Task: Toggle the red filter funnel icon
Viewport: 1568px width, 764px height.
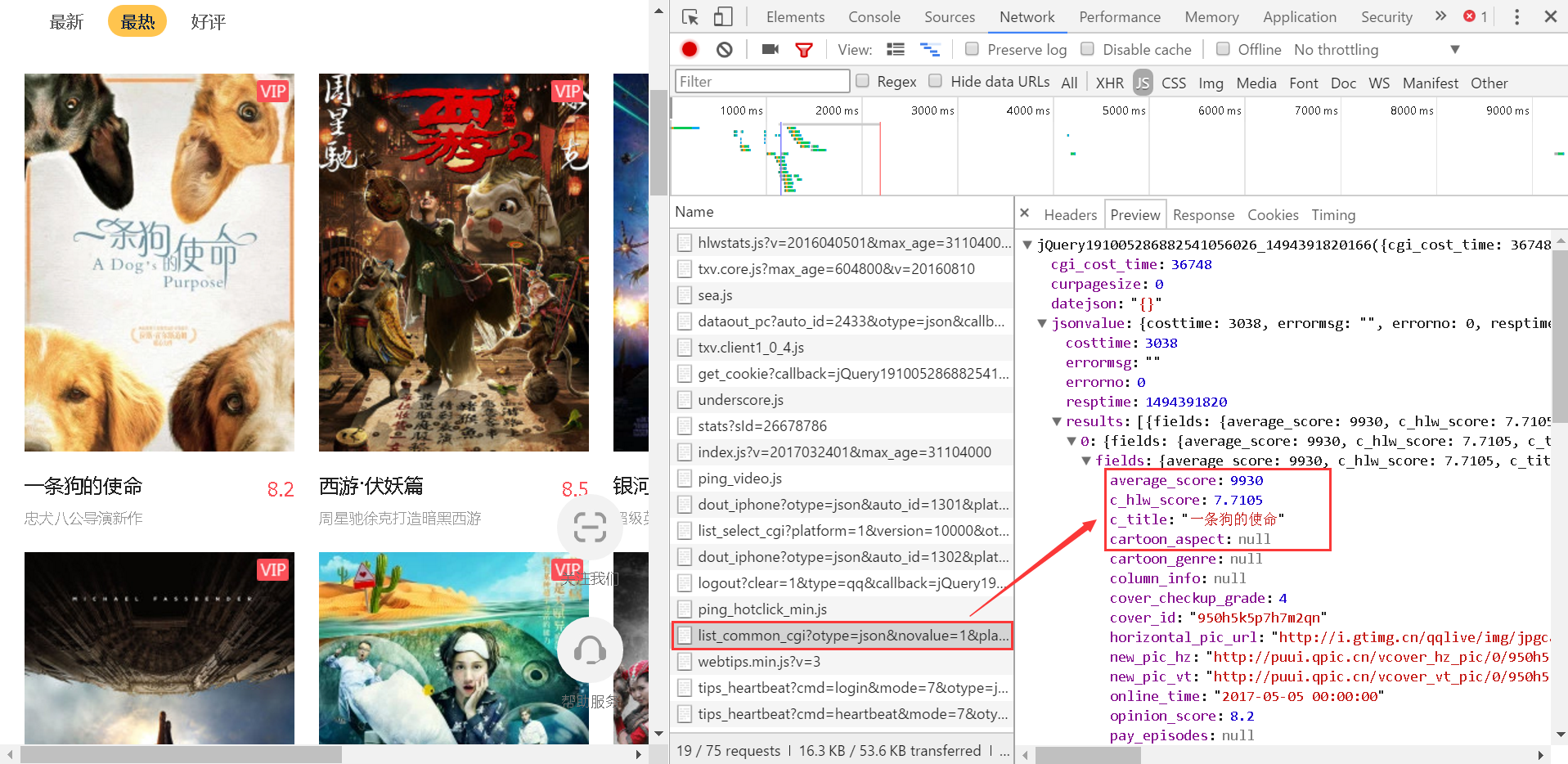Action: pos(804,50)
